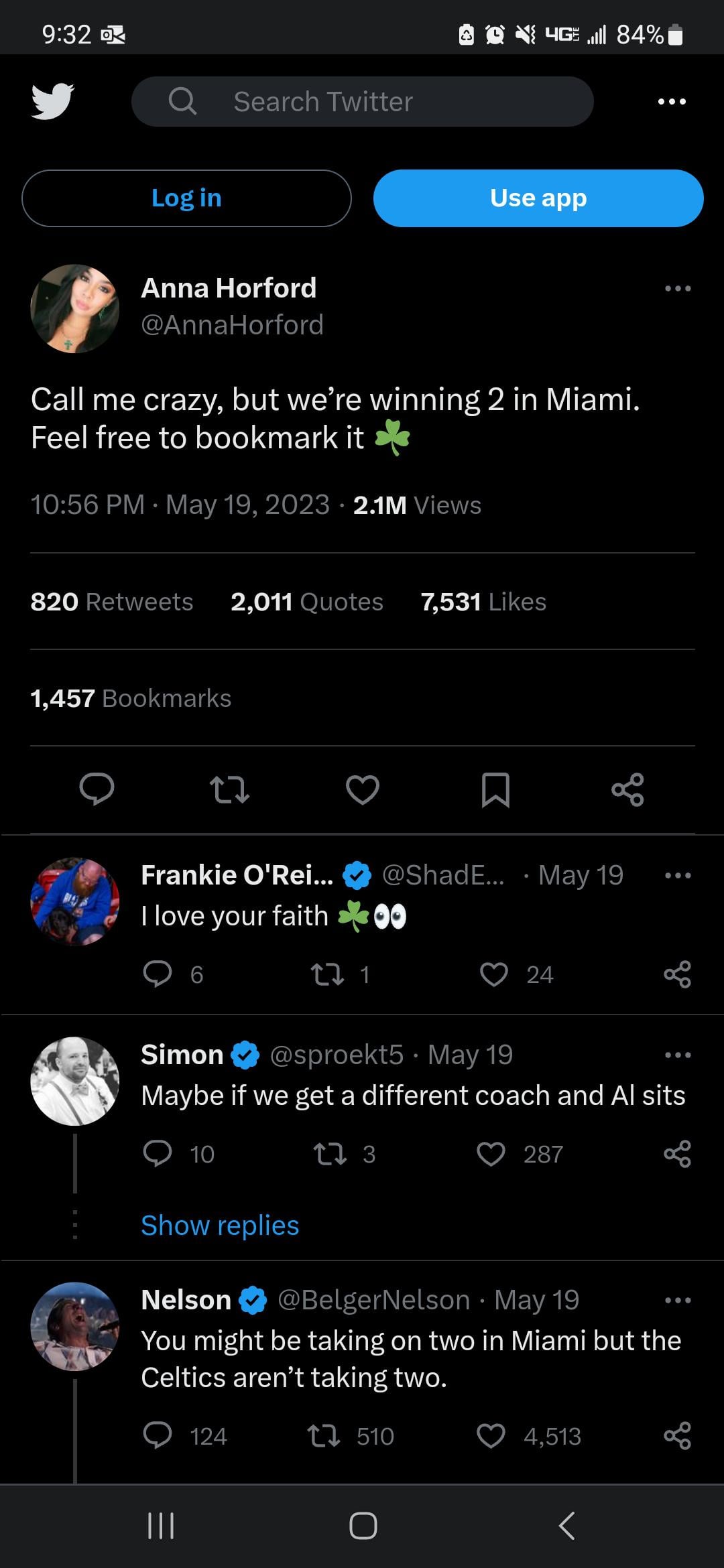Viewport: 724px width, 1568px height.
Task: Open more options on Anna Horford's tweet
Action: click(x=677, y=289)
